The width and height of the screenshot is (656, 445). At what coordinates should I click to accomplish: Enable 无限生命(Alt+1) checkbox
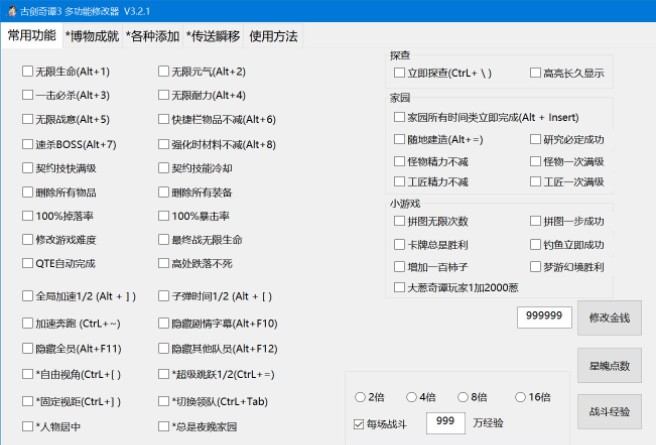pos(28,71)
